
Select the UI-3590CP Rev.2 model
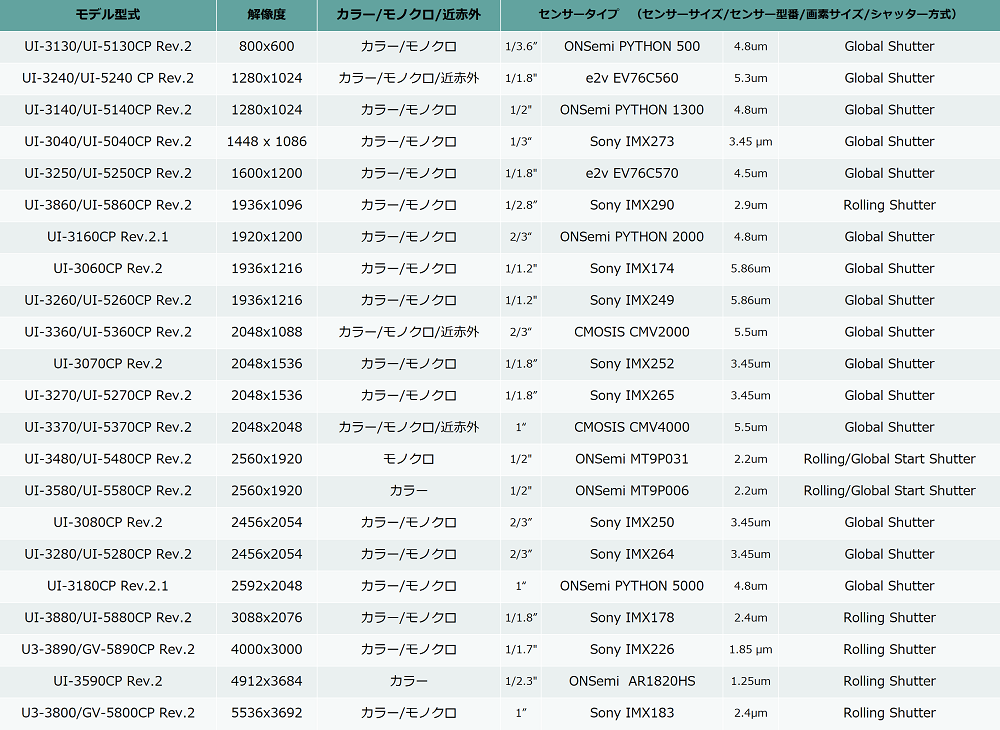[108, 681]
